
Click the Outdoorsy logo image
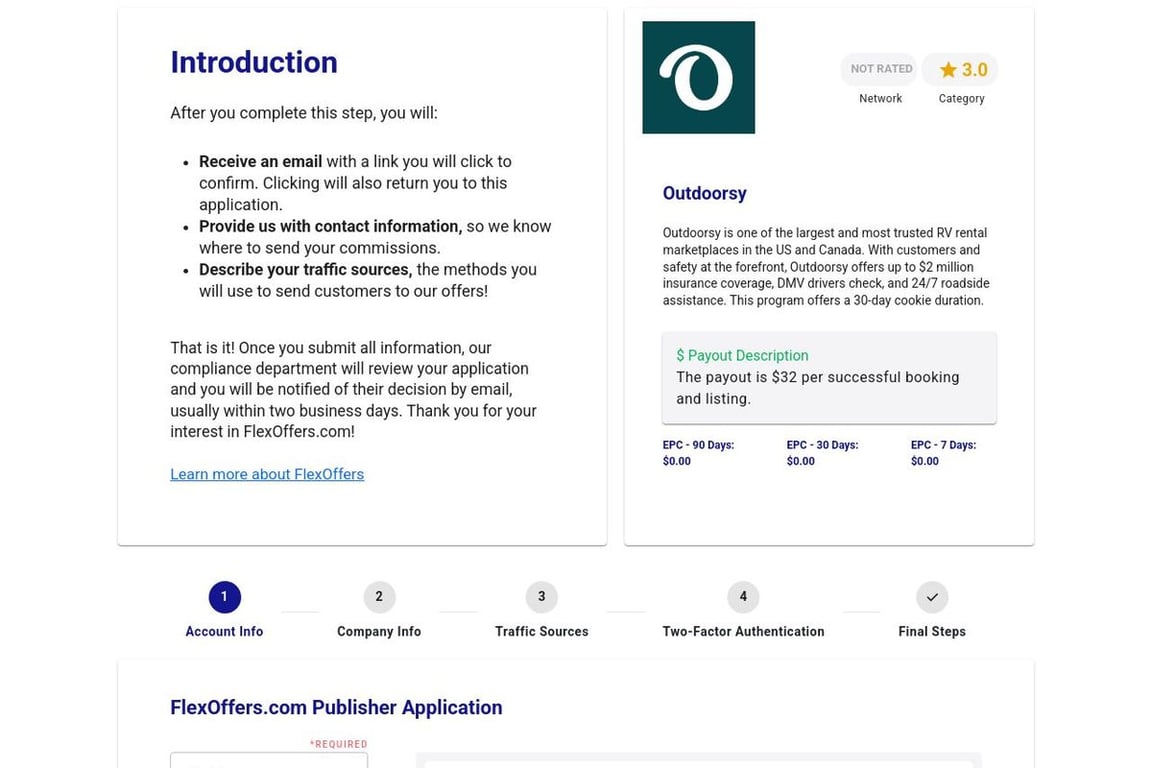(699, 77)
